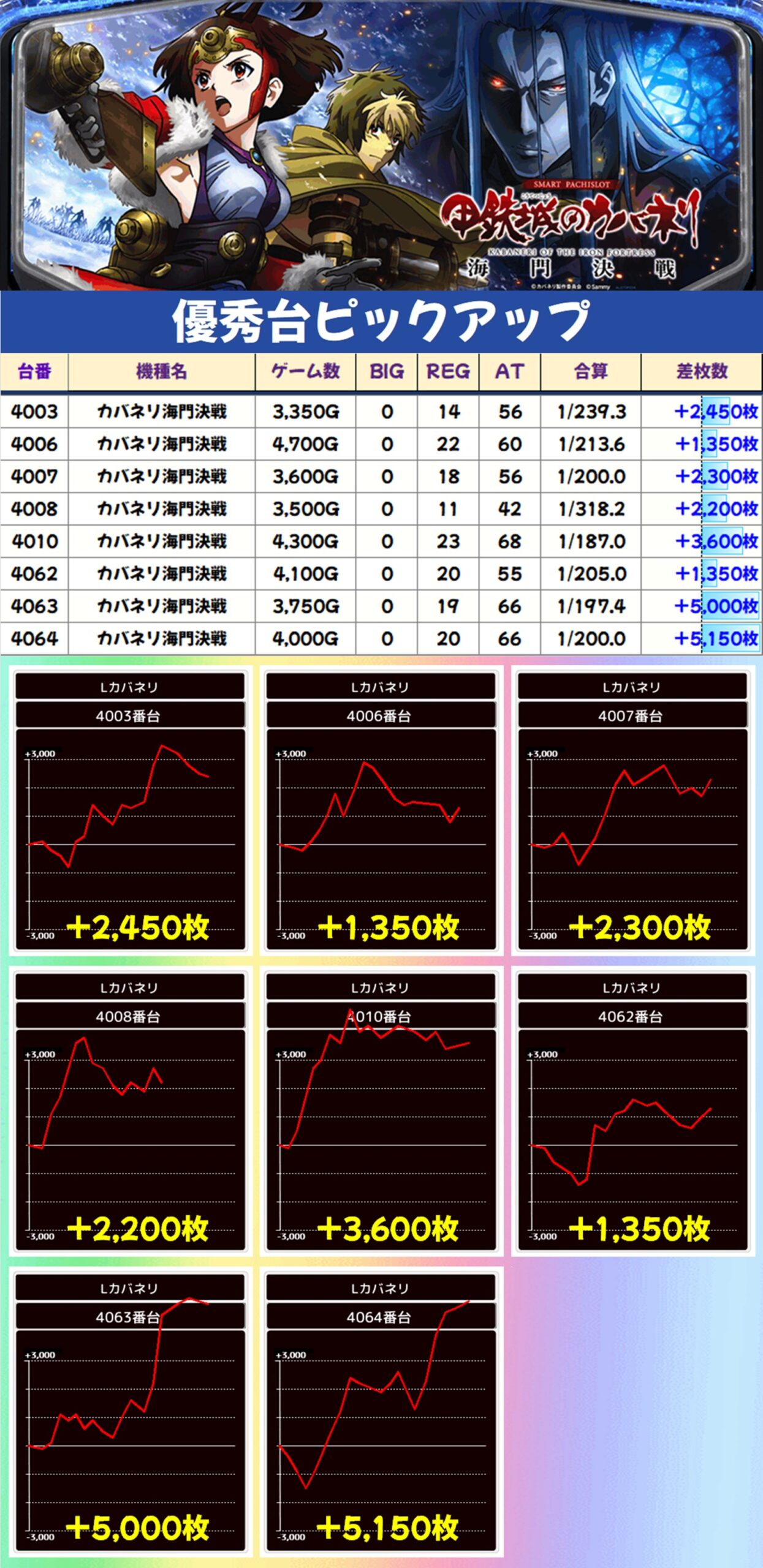The height and width of the screenshot is (1568, 763).
Task: Click the +5,150枚 table difference cell
Action: (x=702, y=639)
